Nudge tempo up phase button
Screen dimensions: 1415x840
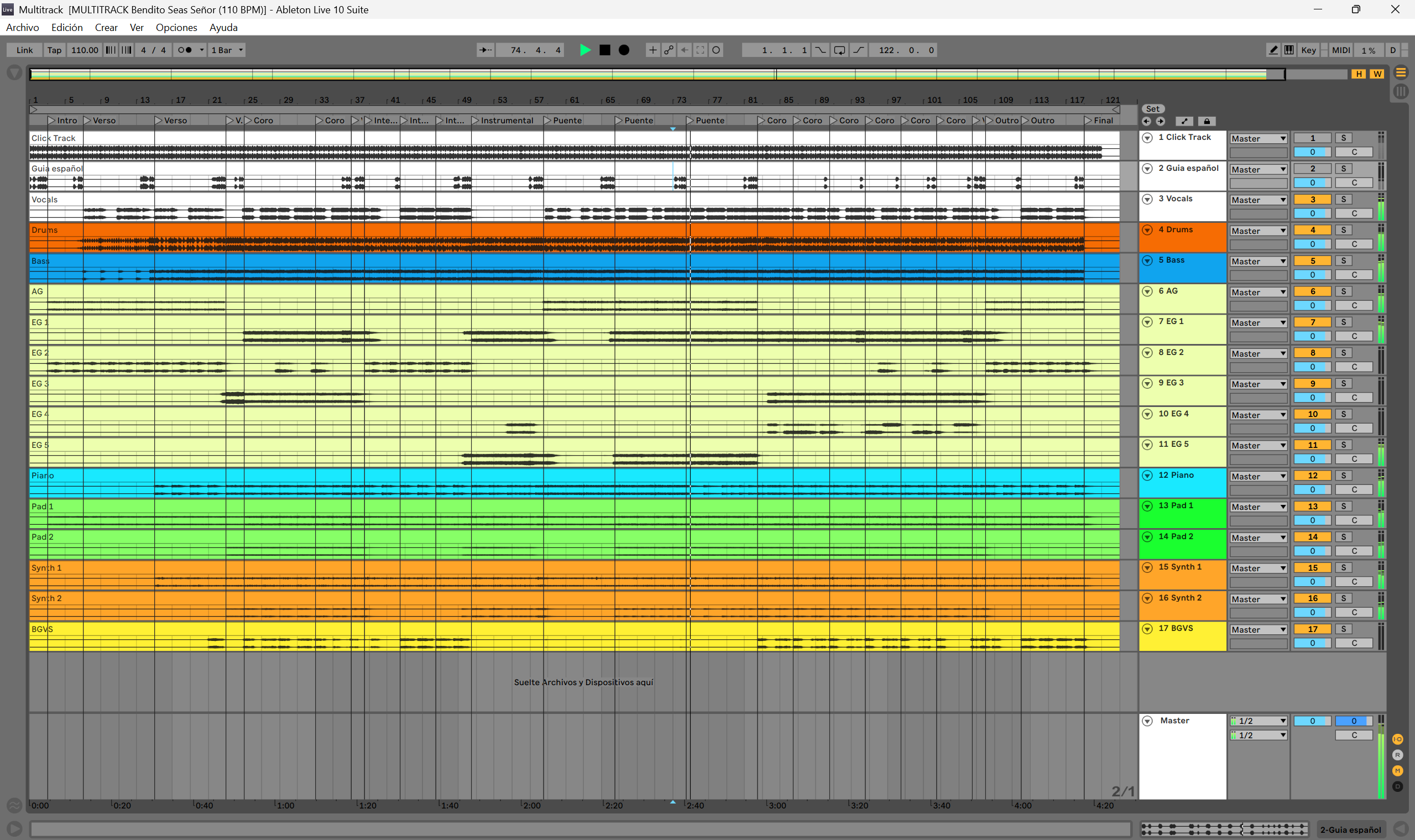(127, 50)
